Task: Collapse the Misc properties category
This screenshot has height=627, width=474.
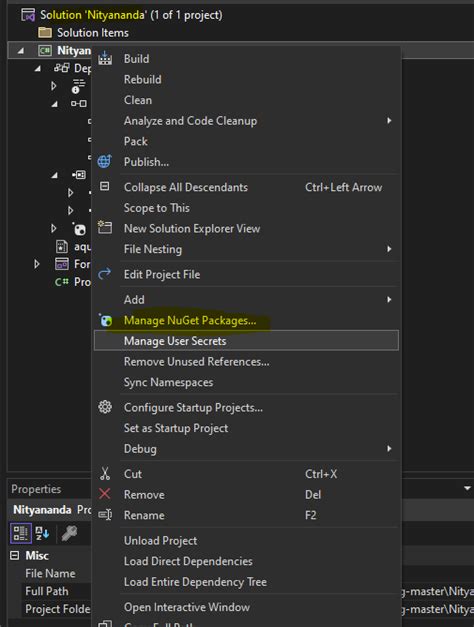Action: click(x=15, y=555)
